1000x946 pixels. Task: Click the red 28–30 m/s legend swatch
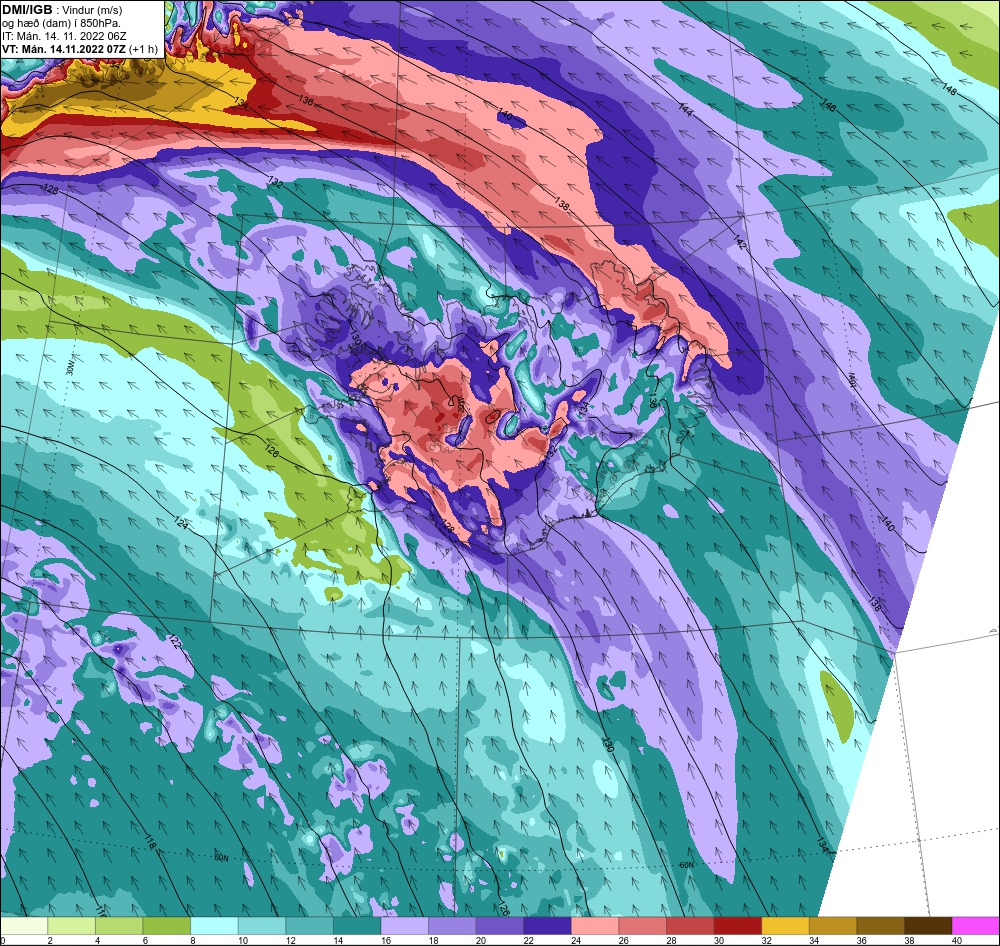coord(690,926)
